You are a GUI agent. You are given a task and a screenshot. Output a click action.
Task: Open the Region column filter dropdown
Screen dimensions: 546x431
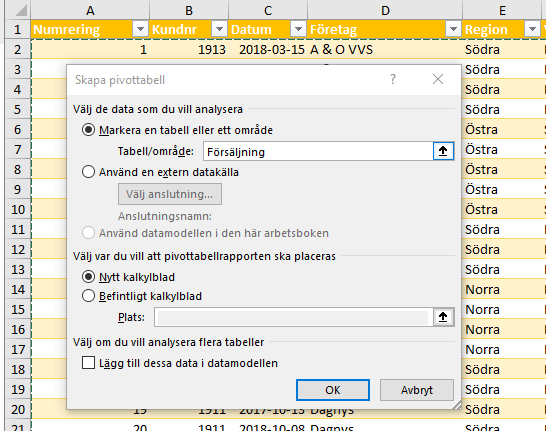[x=532, y=29]
